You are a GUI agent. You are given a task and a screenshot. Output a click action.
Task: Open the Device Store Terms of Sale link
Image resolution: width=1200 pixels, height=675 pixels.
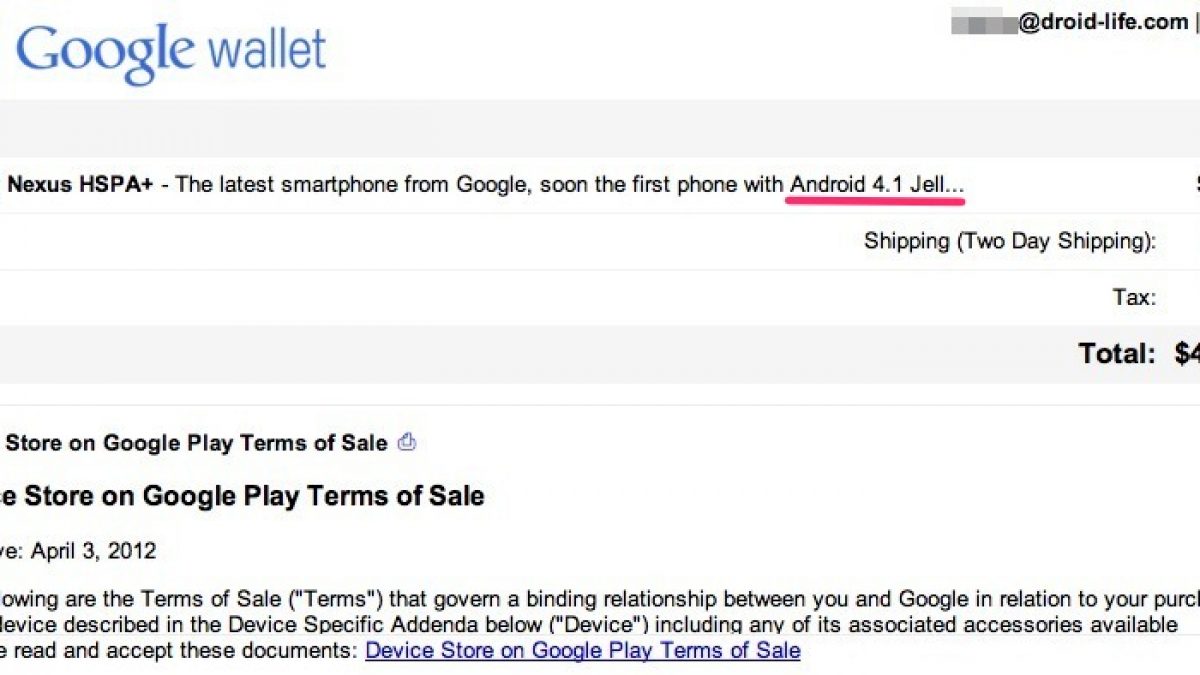[x=582, y=651]
